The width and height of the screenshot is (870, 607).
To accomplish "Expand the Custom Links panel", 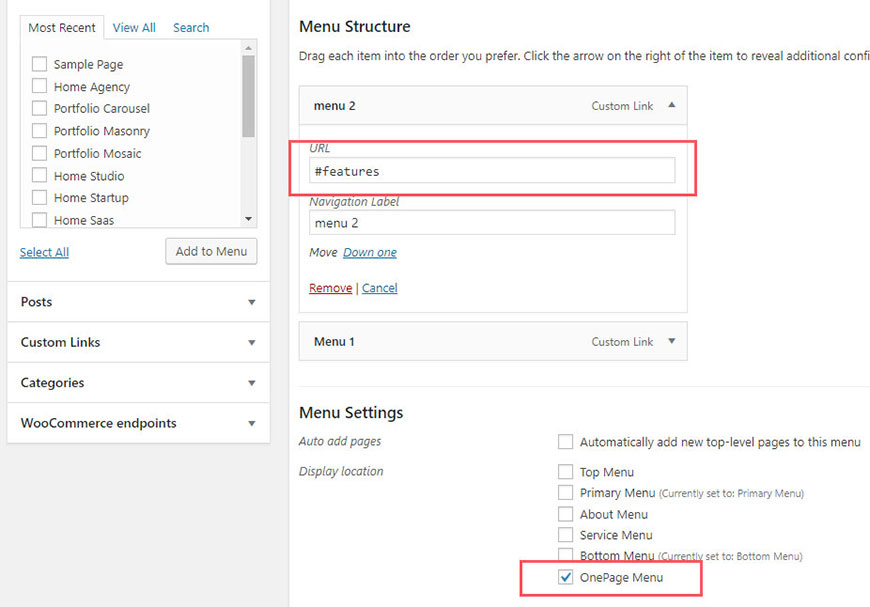I will pyautogui.click(x=251, y=343).
